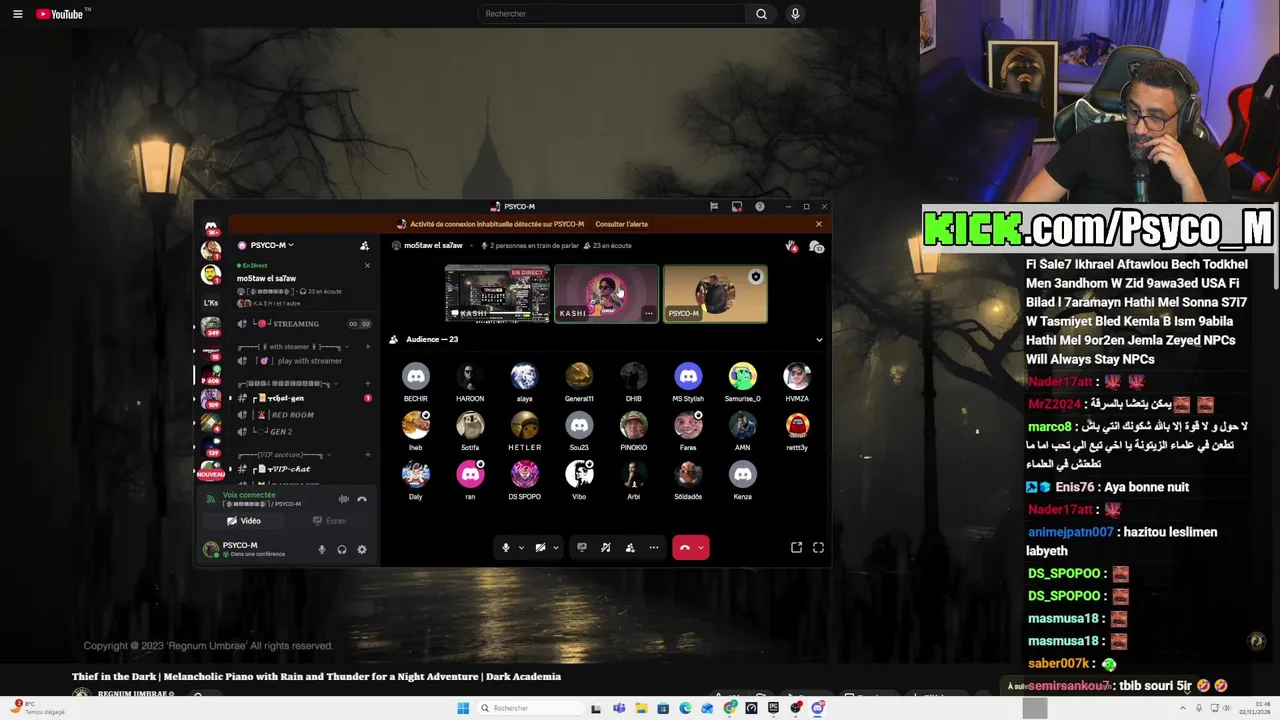Viewport: 1280px width, 720px height.
Task: Join 'play with streamer' voice channel
Action: [300, 361]
